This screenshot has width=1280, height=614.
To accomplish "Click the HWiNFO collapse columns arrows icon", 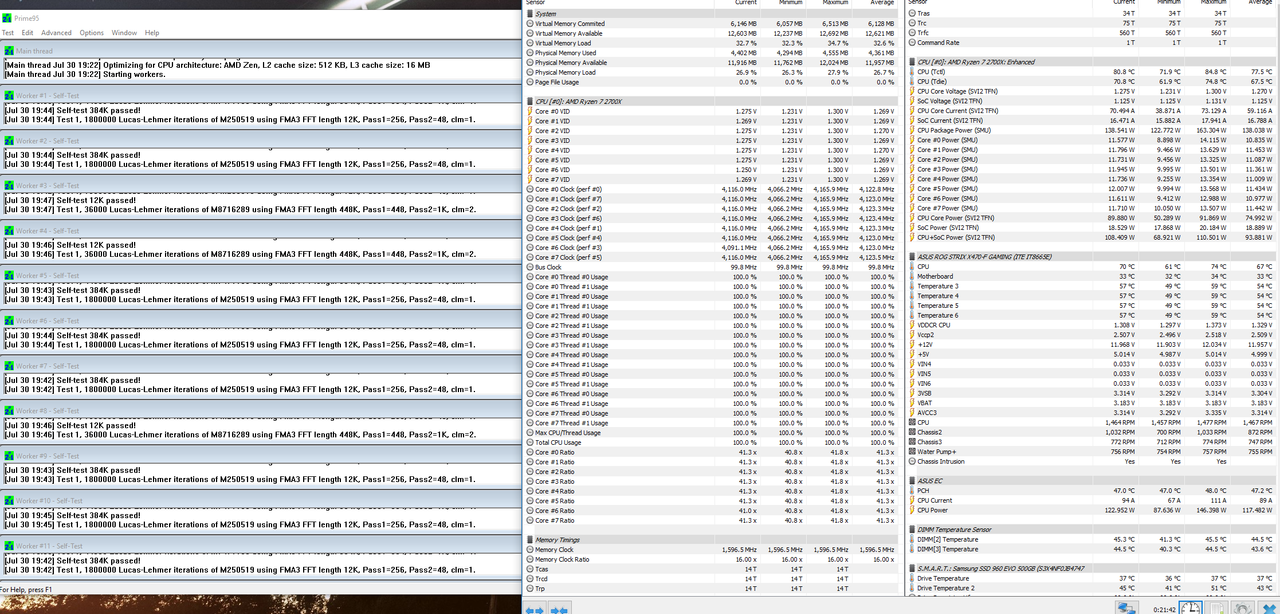I will [559, 608].
